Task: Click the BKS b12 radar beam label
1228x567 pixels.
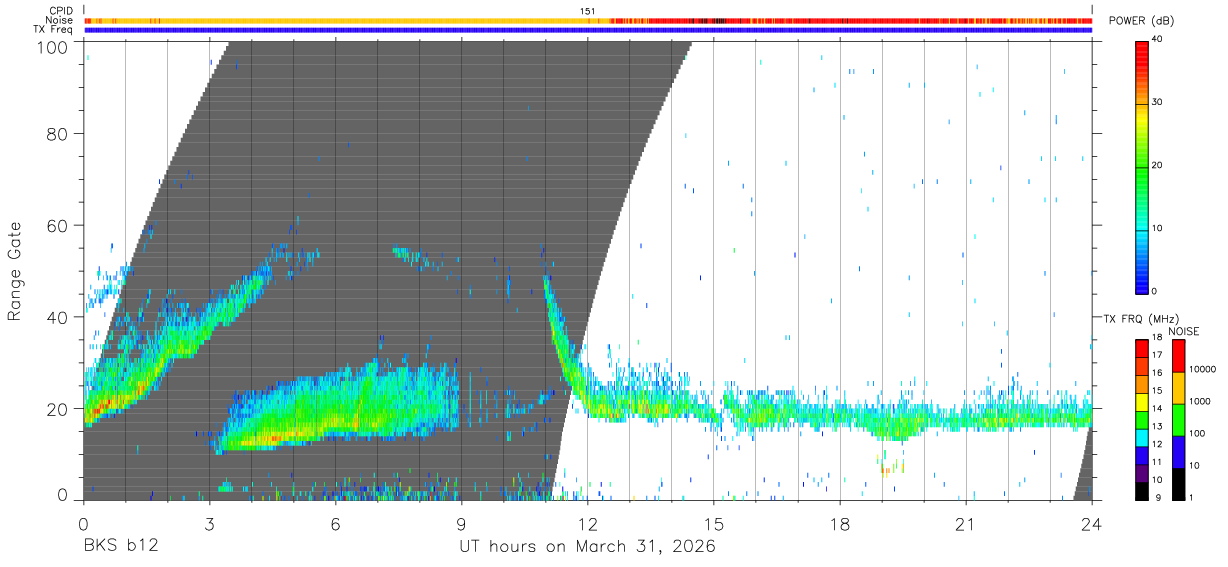Action: [x=121, y=547]
